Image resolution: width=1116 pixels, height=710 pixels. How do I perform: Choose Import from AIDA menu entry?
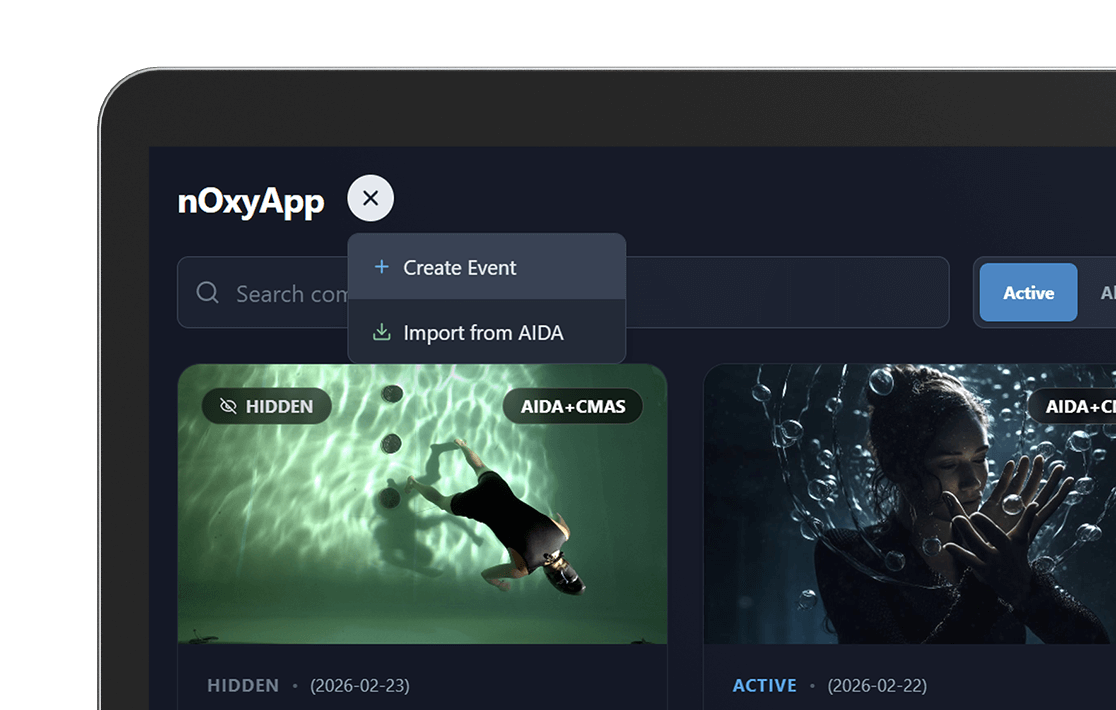pyautogui.click(x=486, y=332)
